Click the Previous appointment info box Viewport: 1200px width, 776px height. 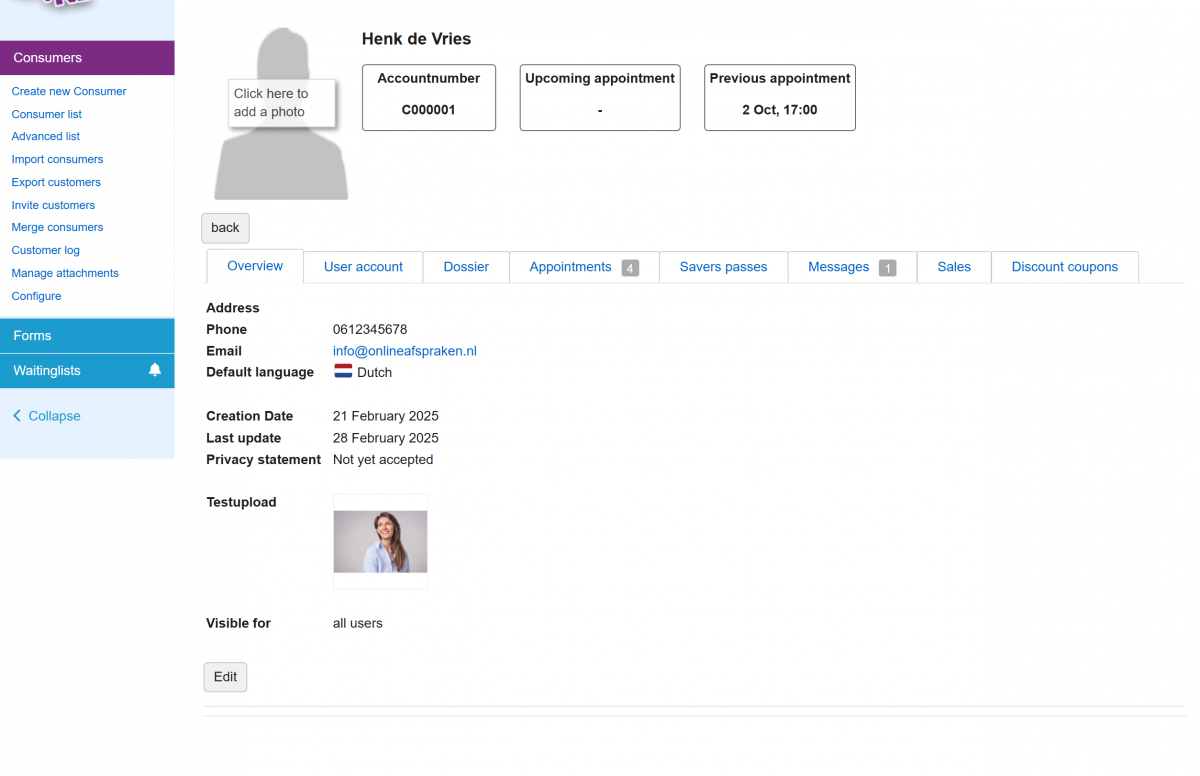(x=779, y=97)
